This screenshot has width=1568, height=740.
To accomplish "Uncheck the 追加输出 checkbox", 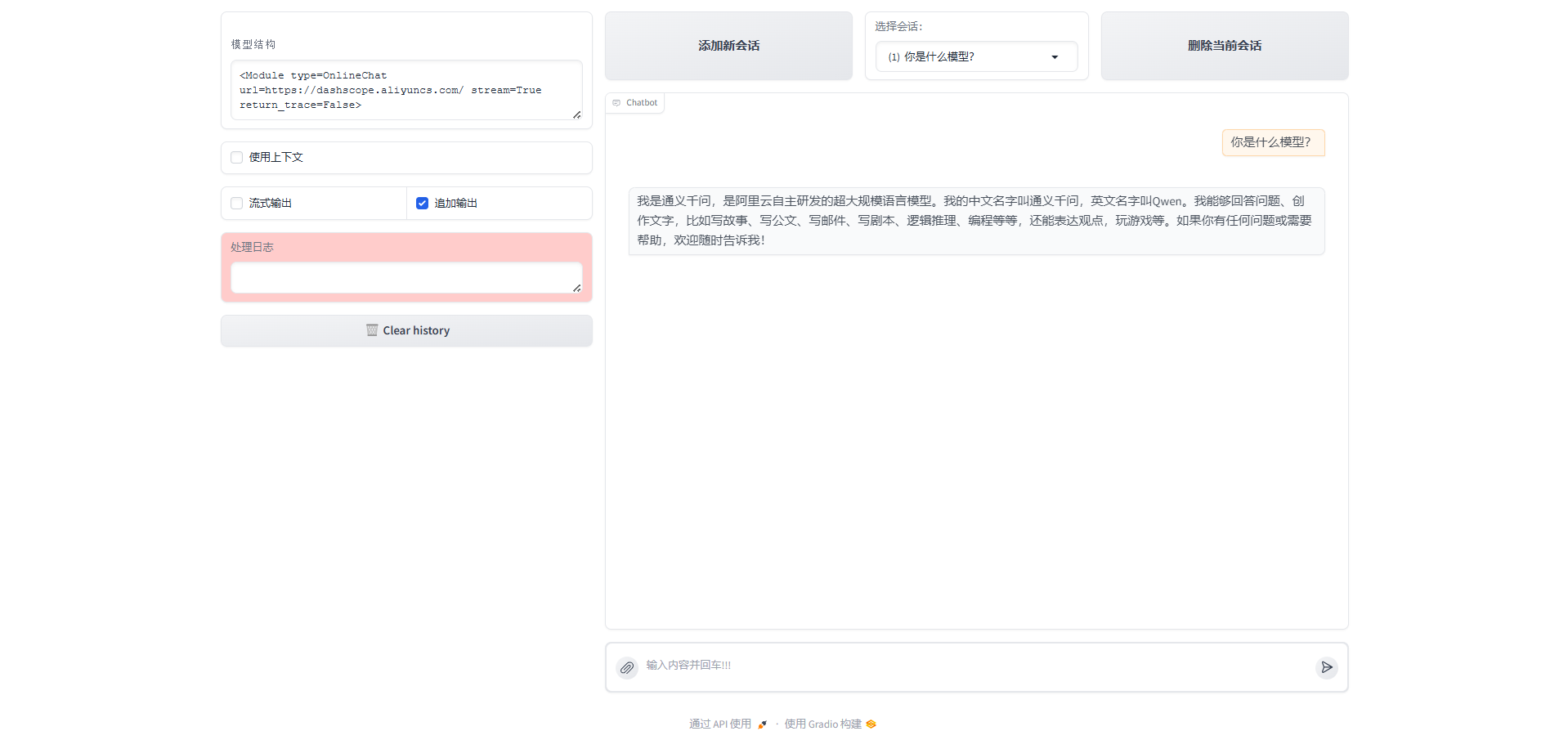I will click(x=422, y=203).
